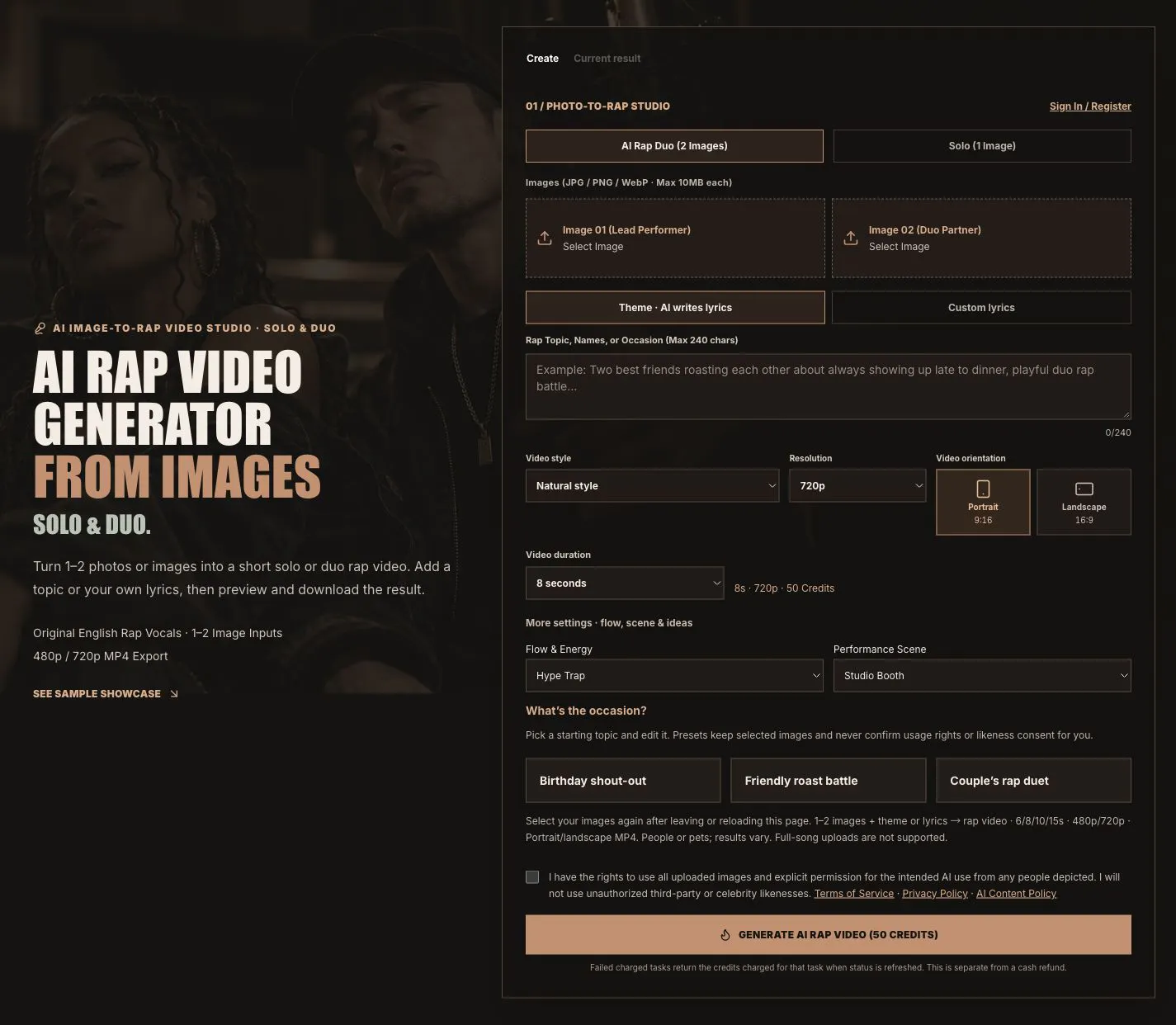Viewport: 1176px width, 1025px height.
Task: Click the Portrait phone icon
Action: coord(983,489)
